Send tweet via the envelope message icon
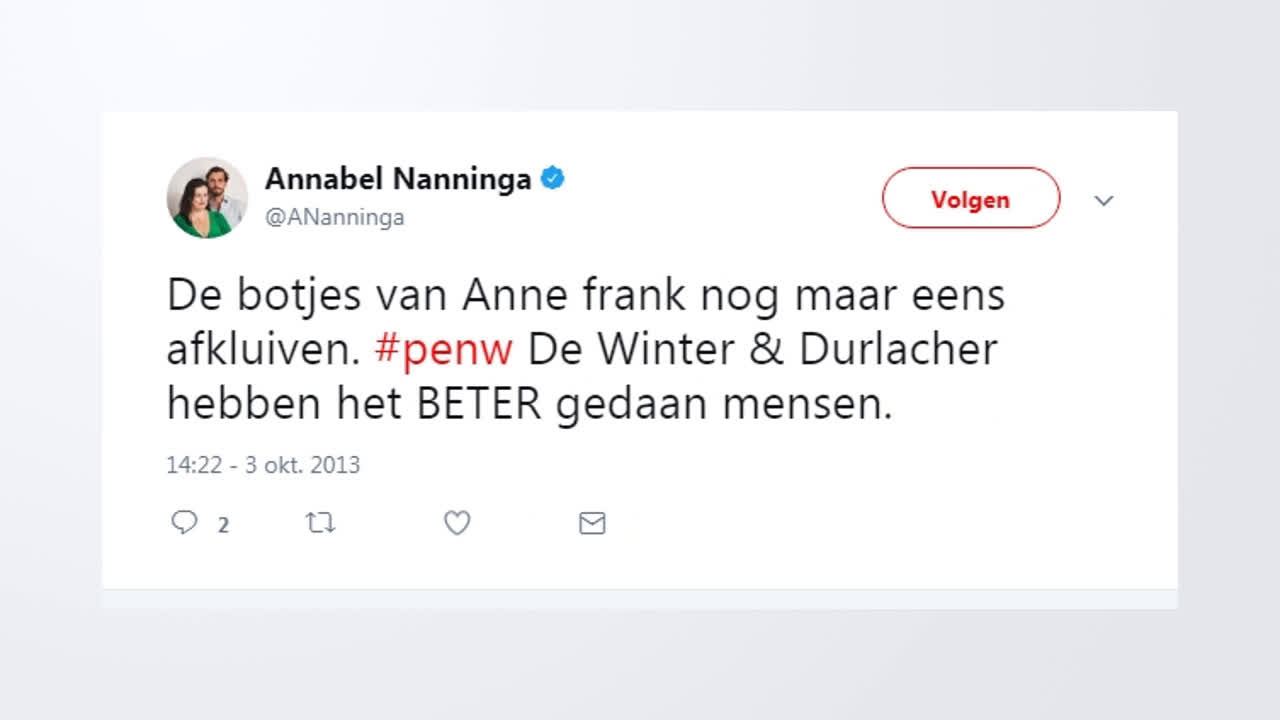This screenshot has width=1280, height=720. 592,523
